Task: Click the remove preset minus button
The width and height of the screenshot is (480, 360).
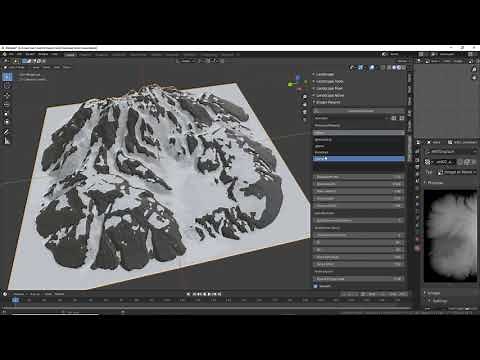Action: tap(402, 118)
